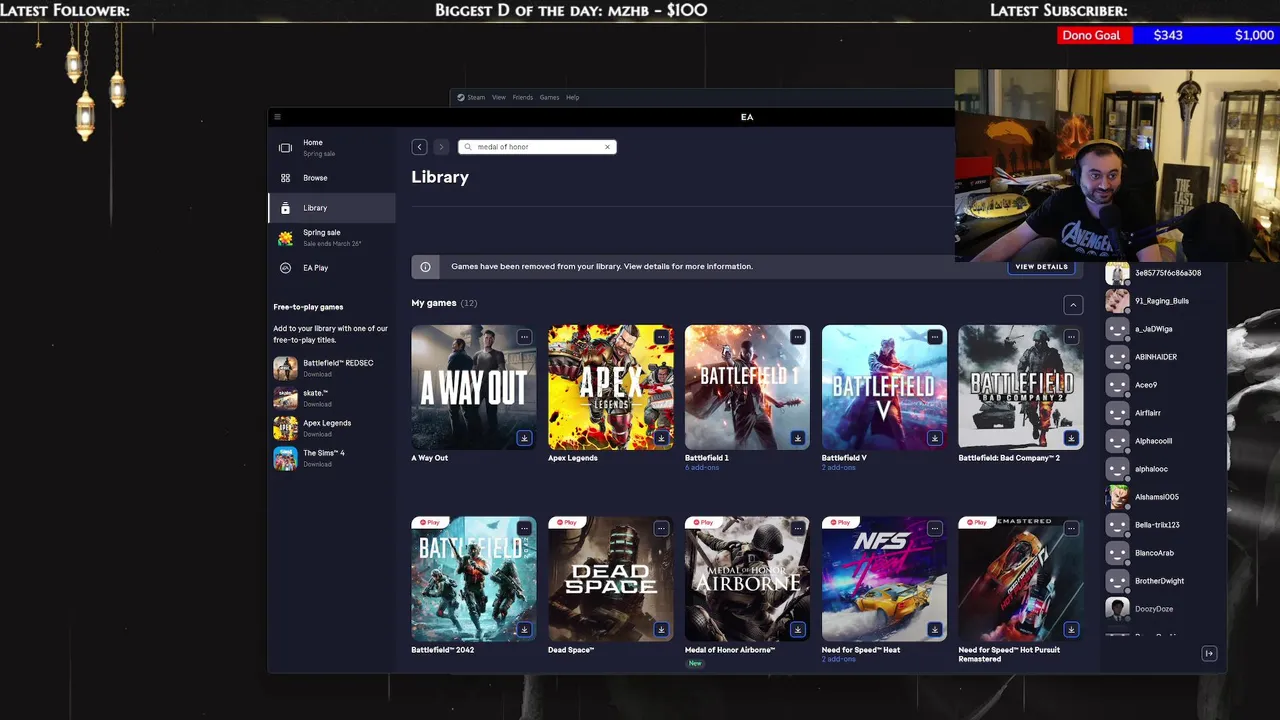Screen dimensions: 1280x720
Task: Open The Sims 4 free-to-play game
Action: [x=332, y=458]
